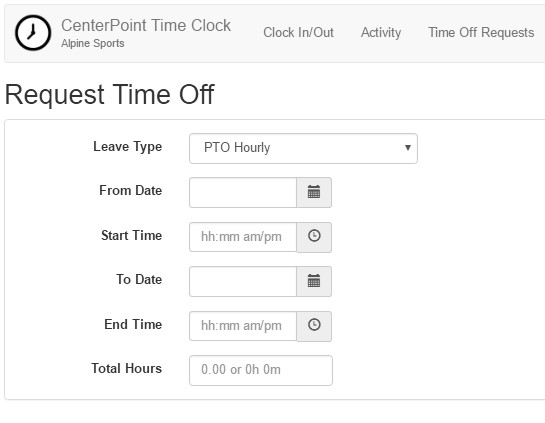This screenshot has height=423, width=545.
Task: Focus the To Date input field
Action: pyautogui.click(x=243, y=281)
